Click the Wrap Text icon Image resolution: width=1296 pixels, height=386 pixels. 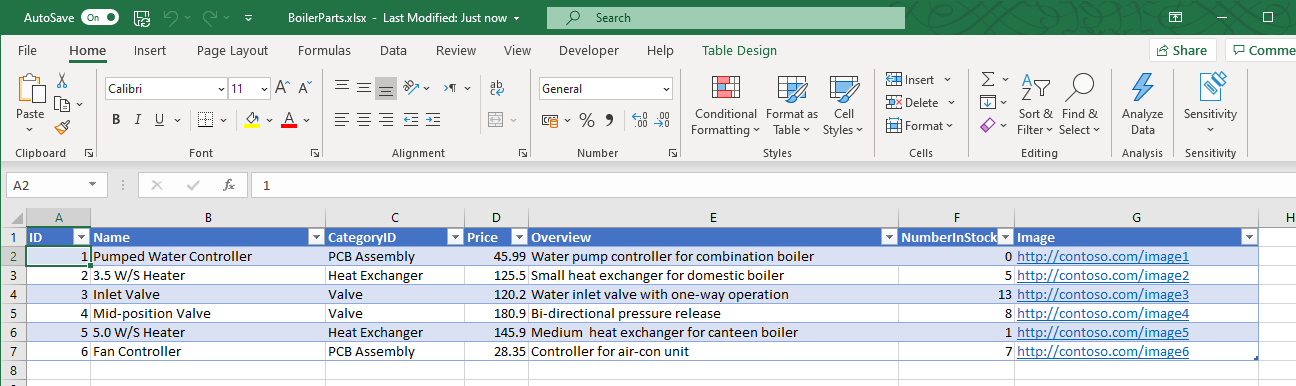(x=498, y=88)
